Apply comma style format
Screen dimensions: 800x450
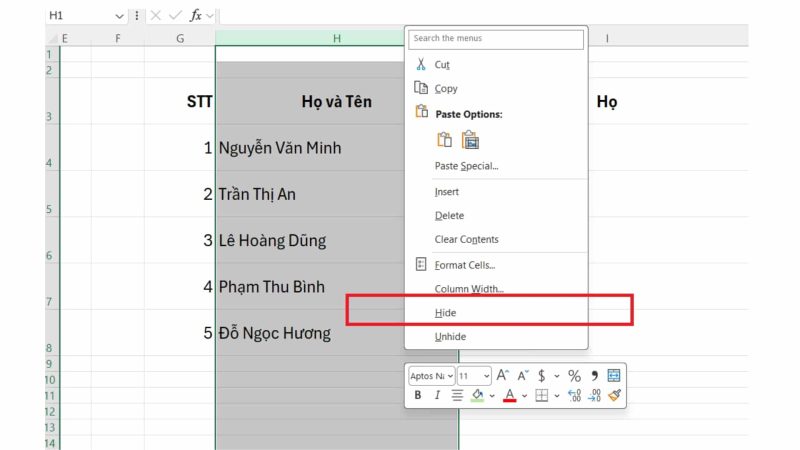point(594,376)
